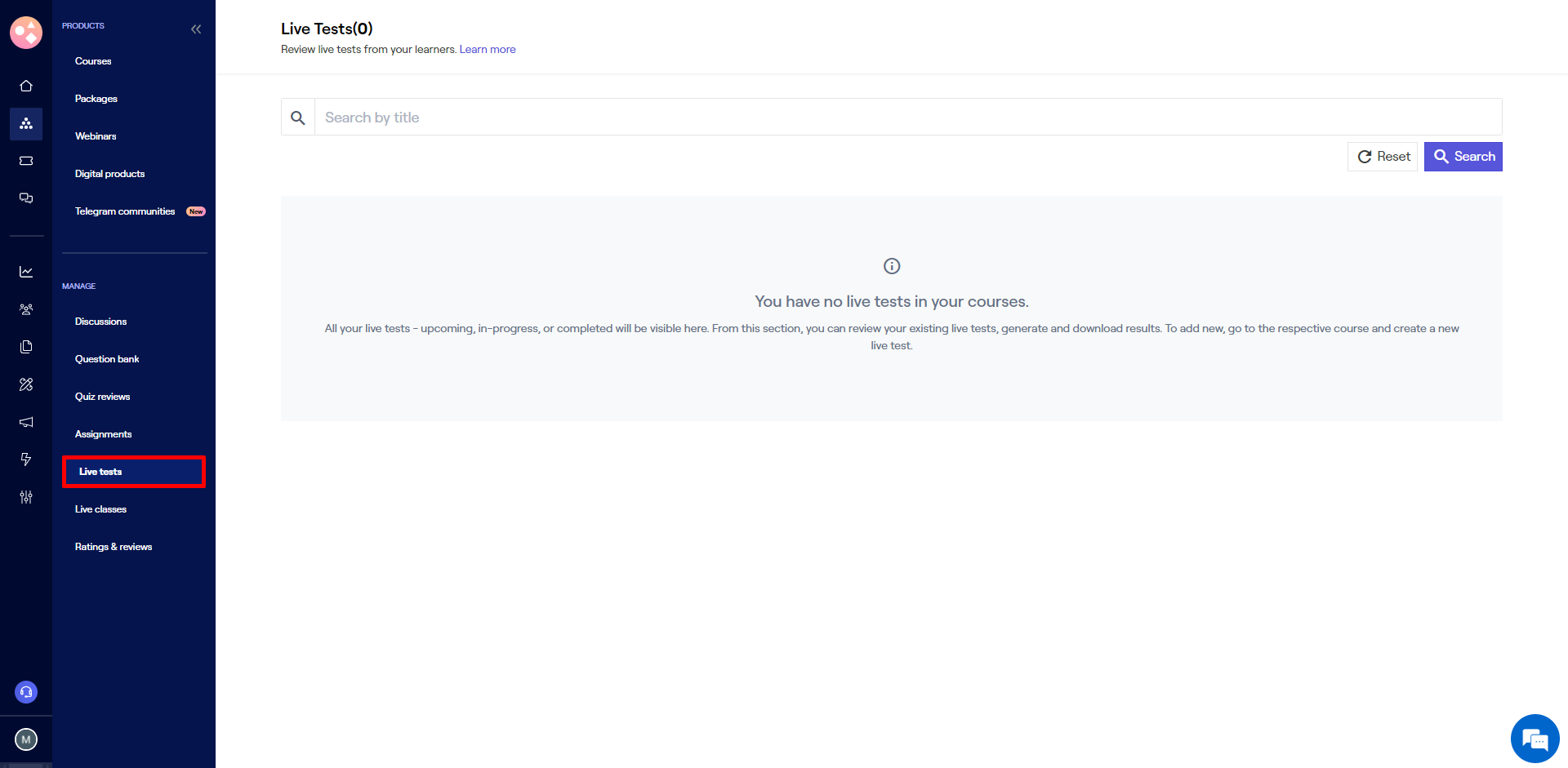Open the analytics line chart icon

[26, 272]
